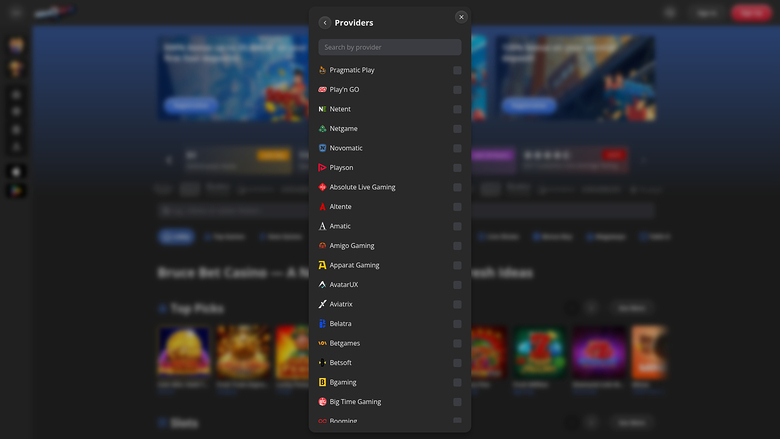Select the Amigo Gaming provider label
Screen dimensions: 780x439
(x=352, y=246)
